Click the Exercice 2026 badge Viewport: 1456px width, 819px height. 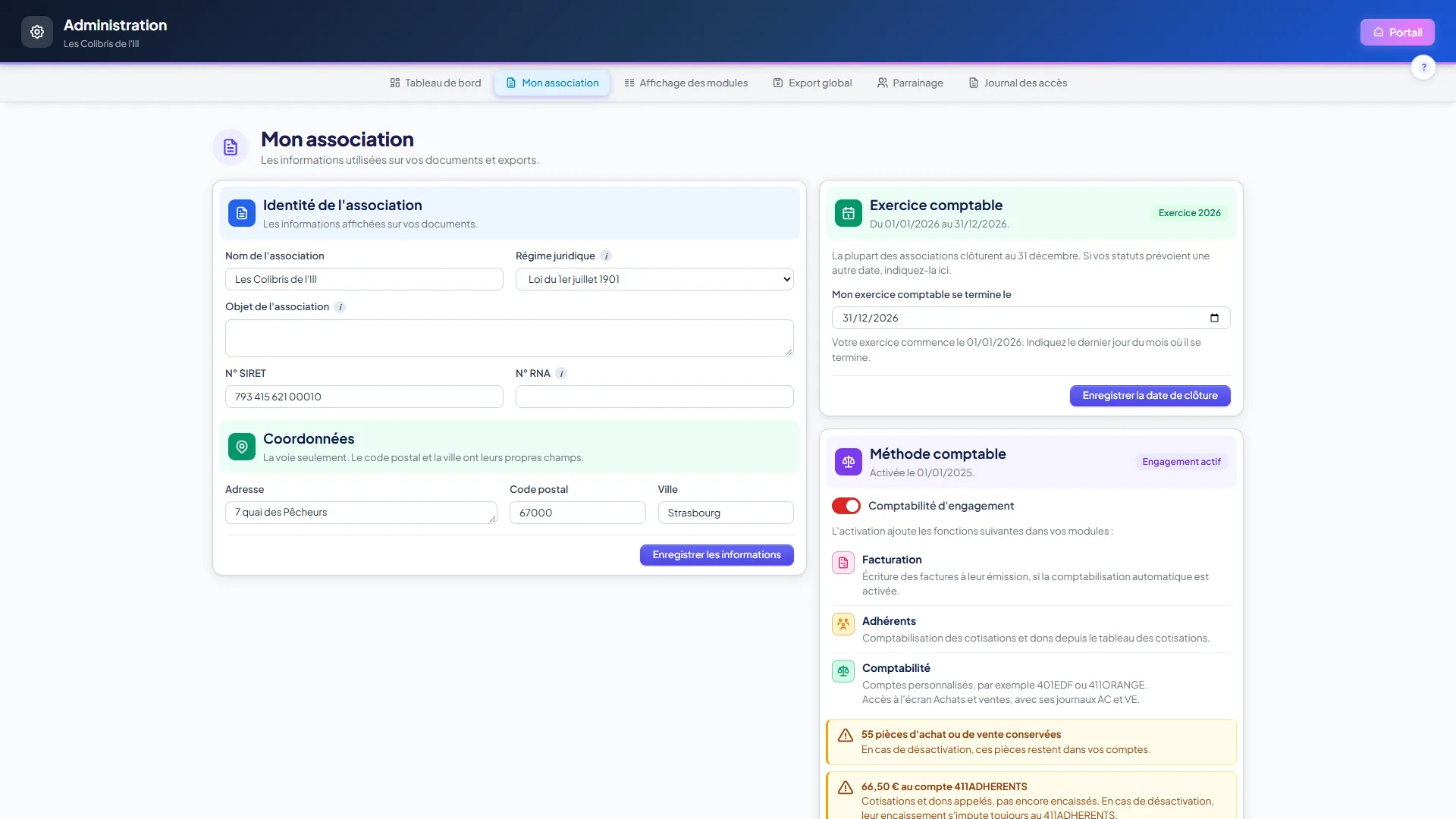click(1189, 214)
